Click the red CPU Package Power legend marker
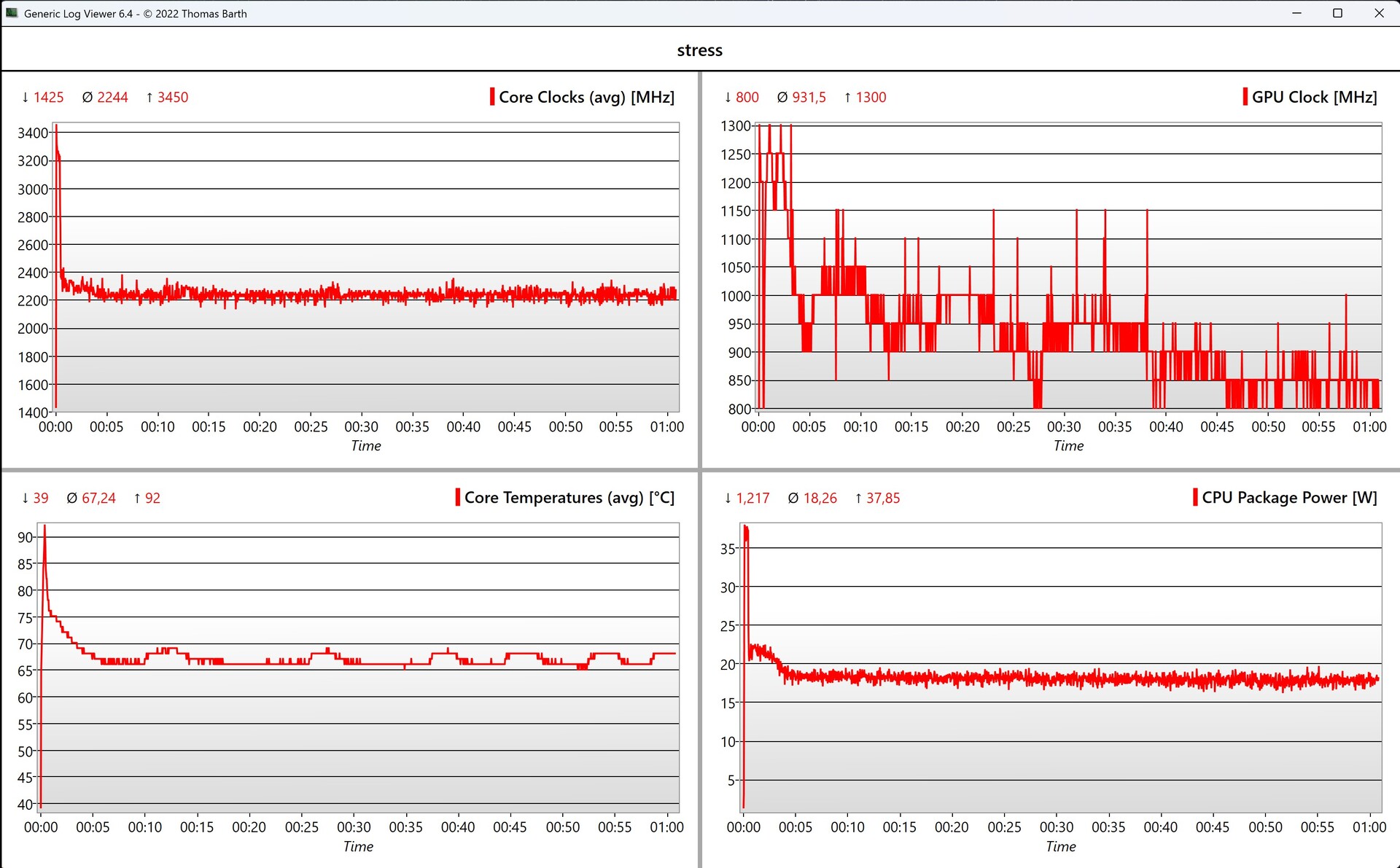 click(x=1195, y=498)
